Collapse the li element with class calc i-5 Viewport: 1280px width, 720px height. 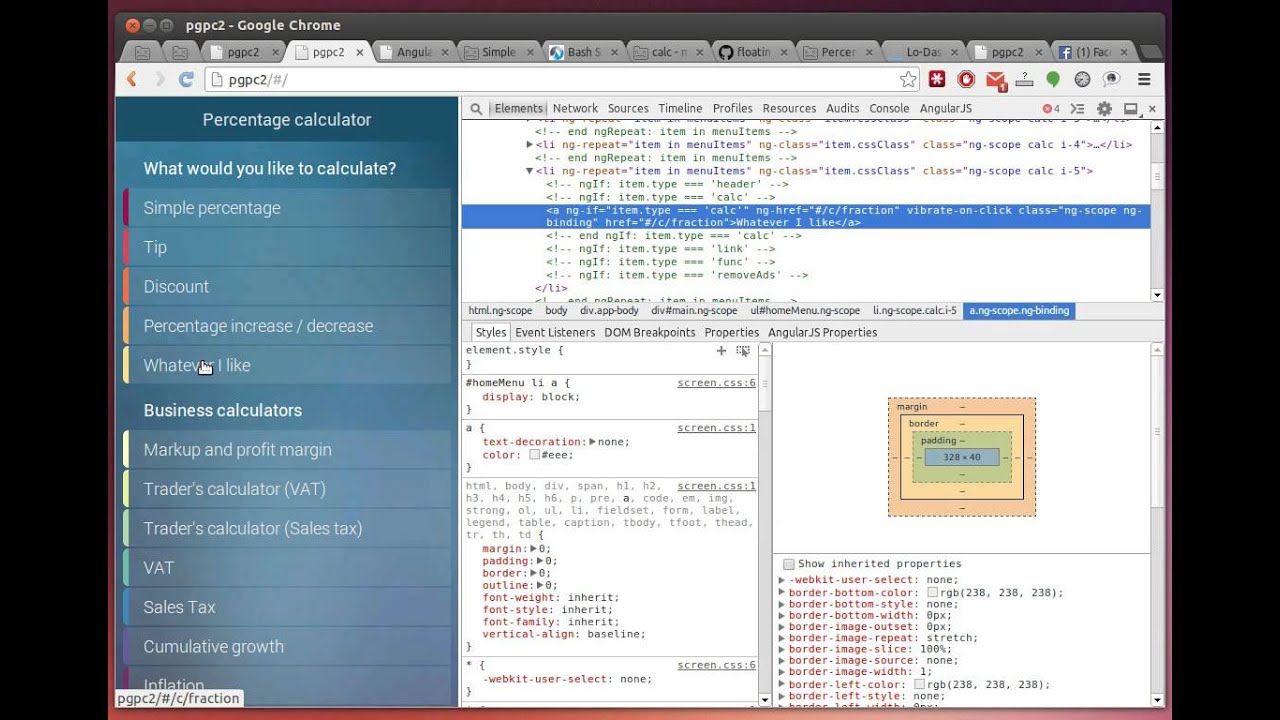[530, 171]
